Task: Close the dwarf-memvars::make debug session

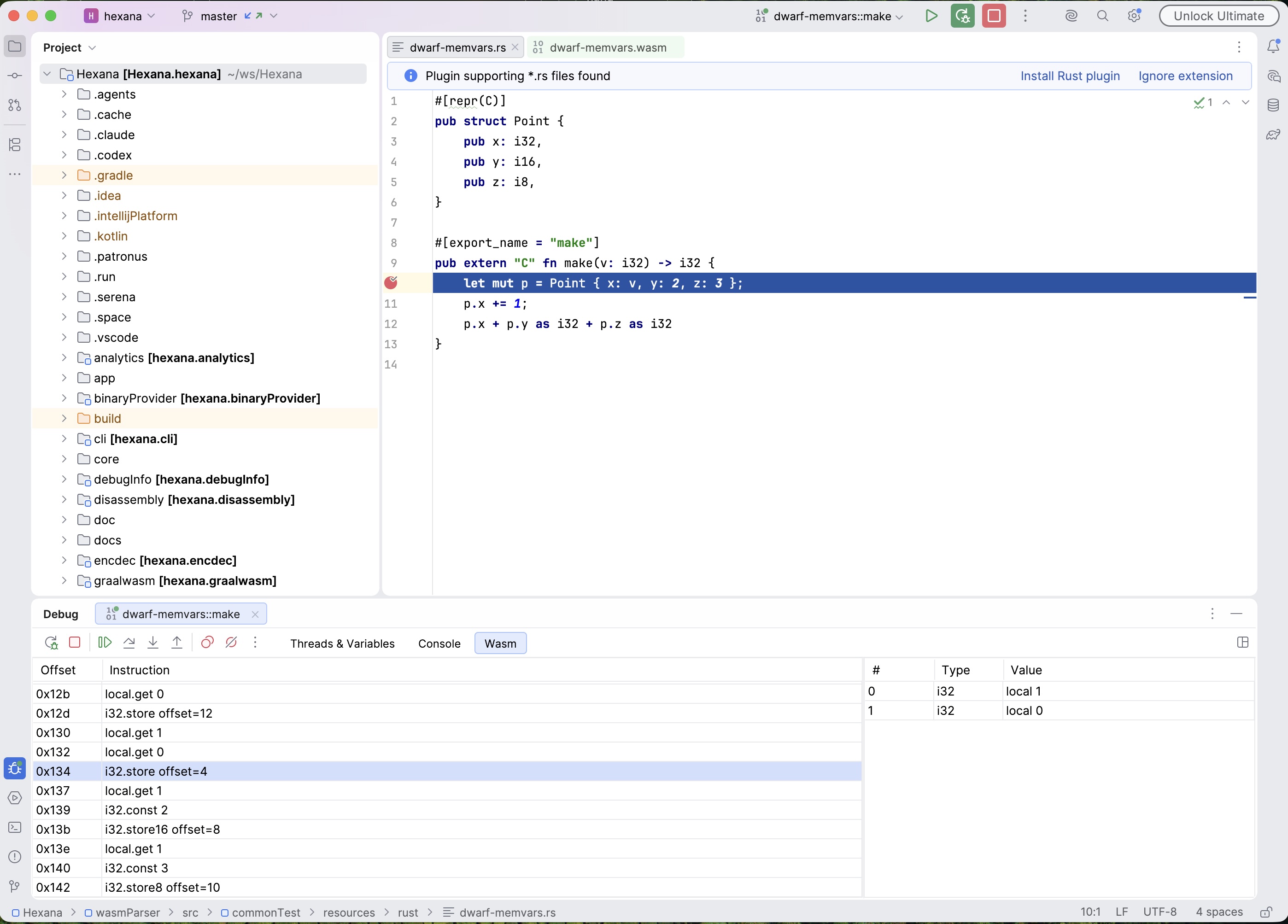Action: click(x=255, y=614)
